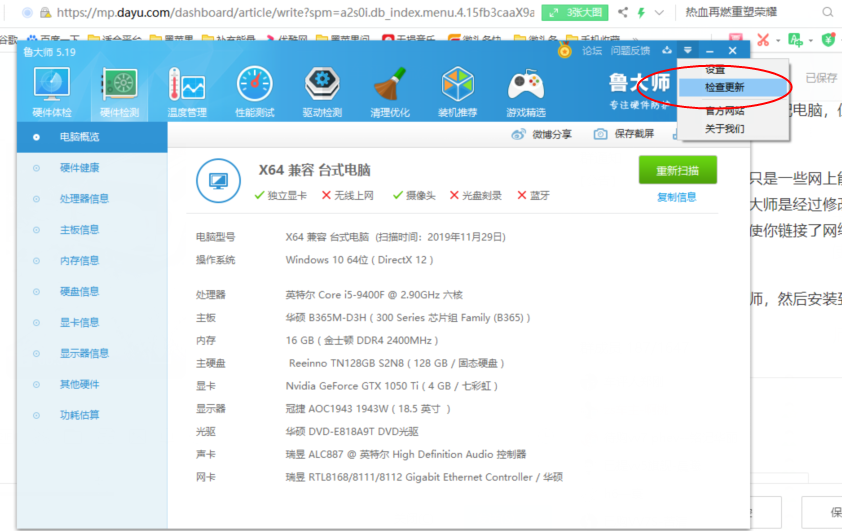Click the 光盘刻录 status indicator
The width and height of the screenshot is (842, 531).
(476, 195)
